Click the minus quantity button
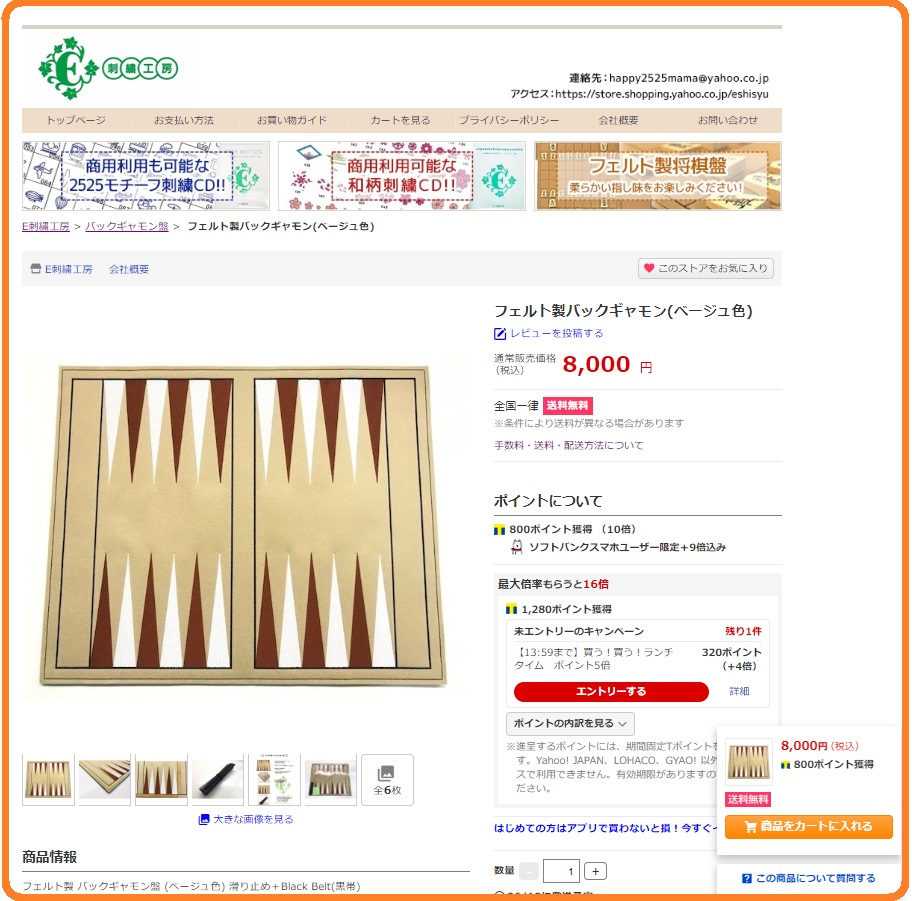 point(529,871)
